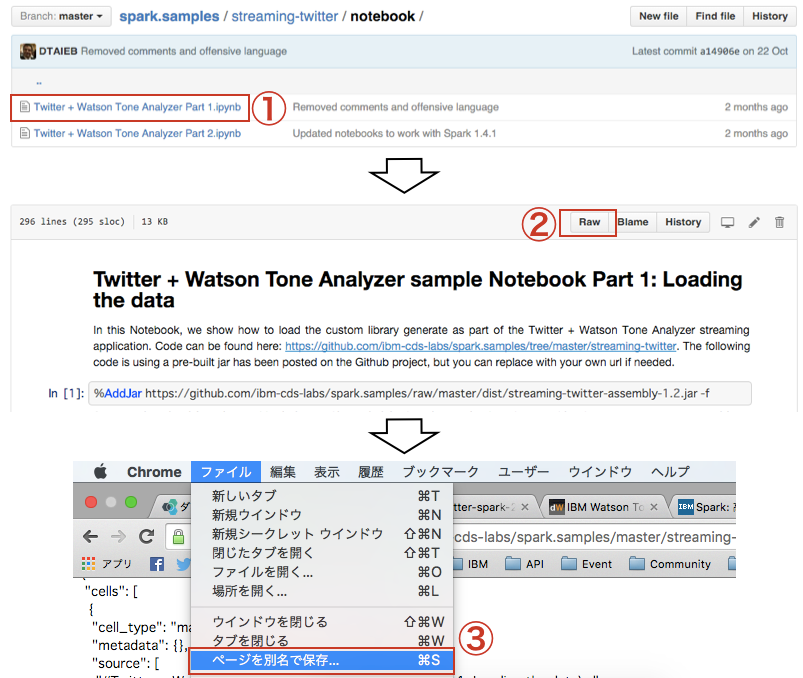Image resolution: width=803 pixels, height=678 pixels.
Task: Open the Chrome application menu
Action: click(x=154, y=472)
